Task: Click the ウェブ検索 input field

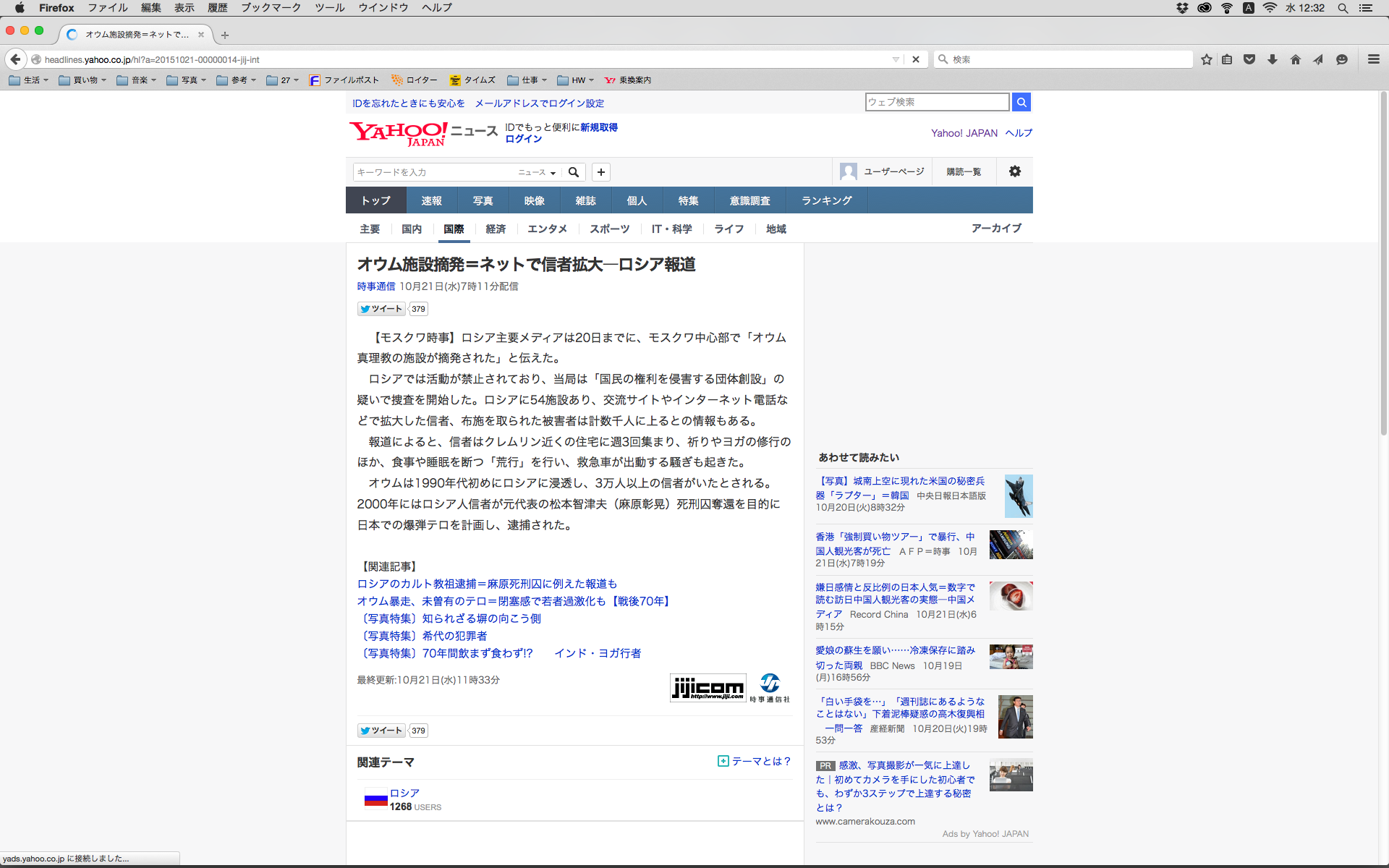Action: point(937,102)
